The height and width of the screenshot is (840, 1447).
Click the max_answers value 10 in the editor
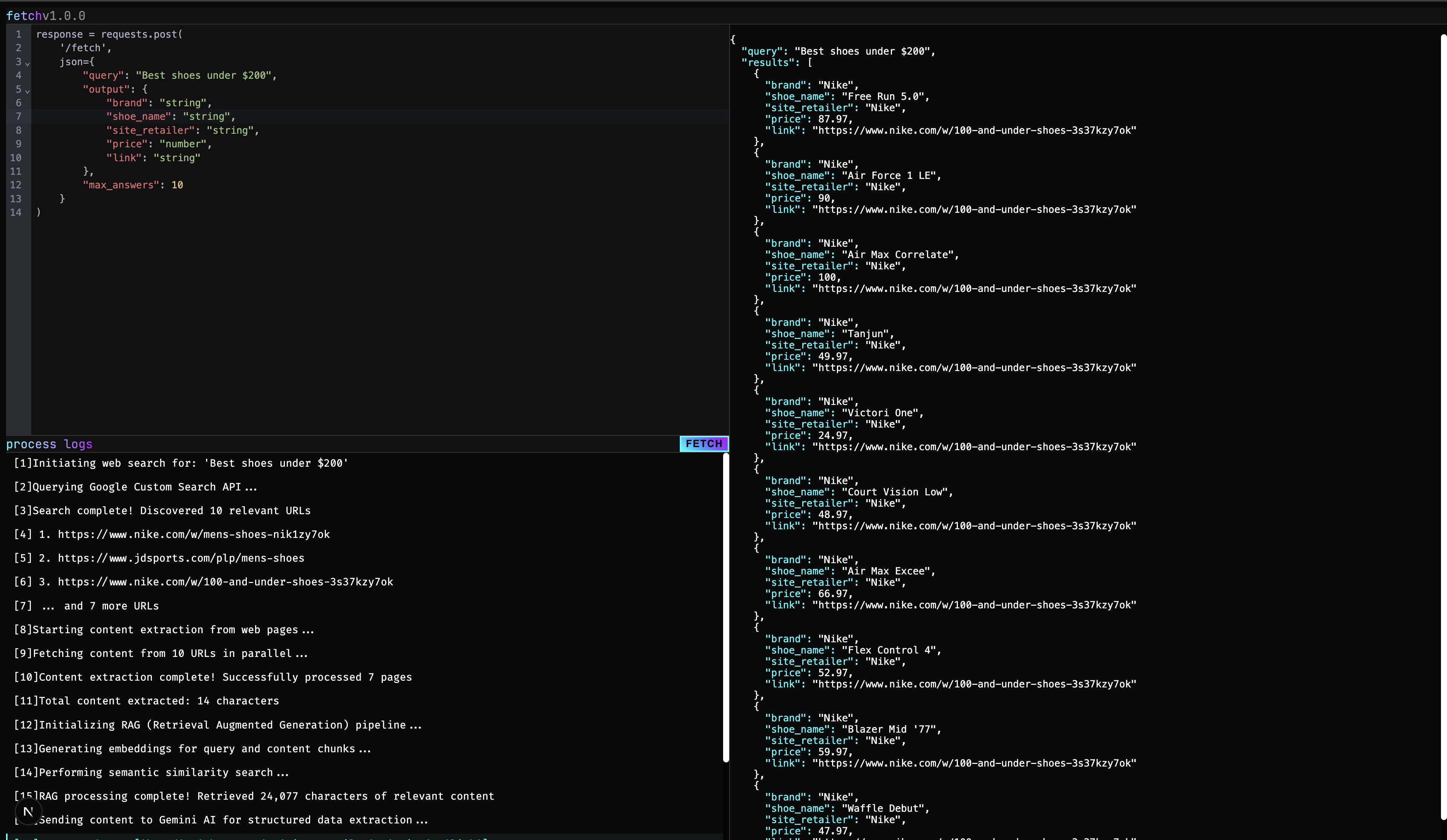(177, 185)
